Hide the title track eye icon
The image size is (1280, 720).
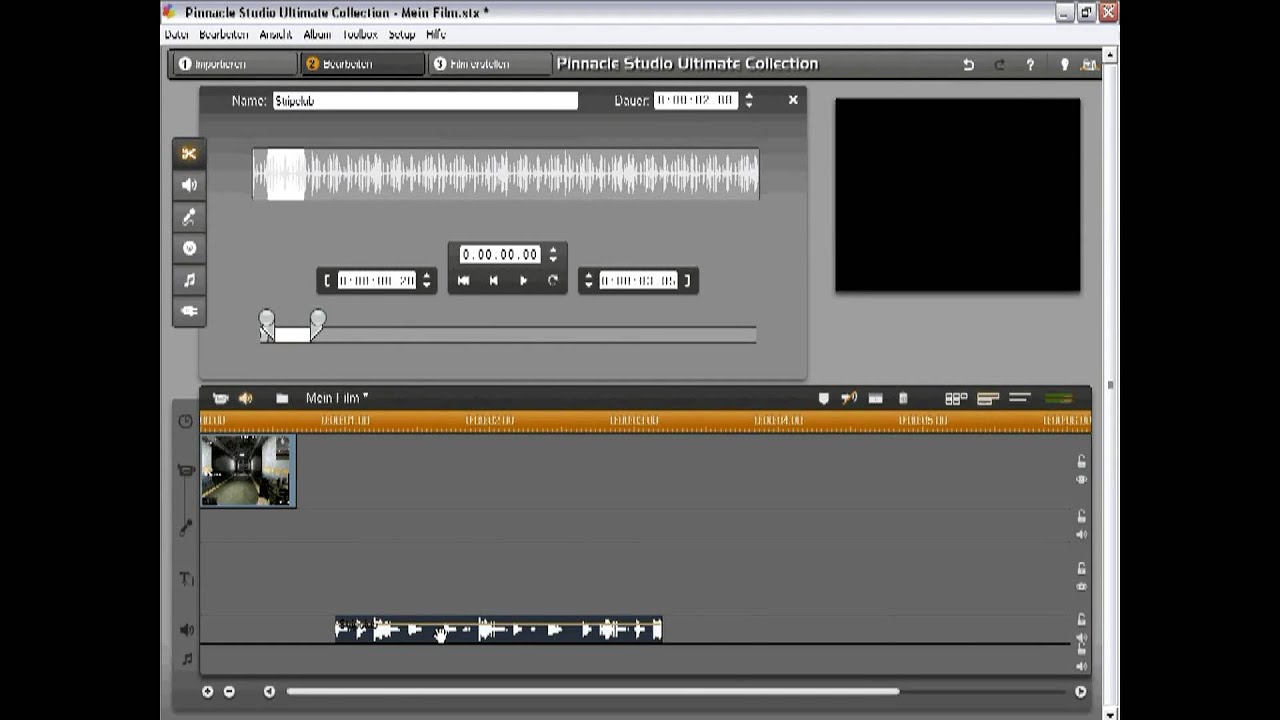(x=1081, y=586)
